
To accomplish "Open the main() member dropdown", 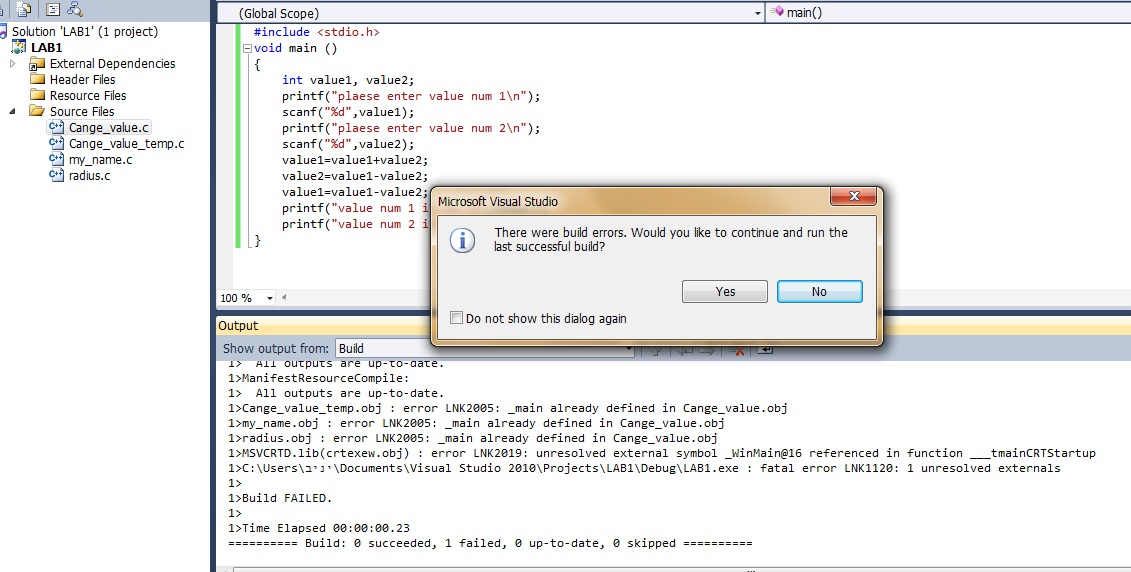I will (x=950, y=13).
